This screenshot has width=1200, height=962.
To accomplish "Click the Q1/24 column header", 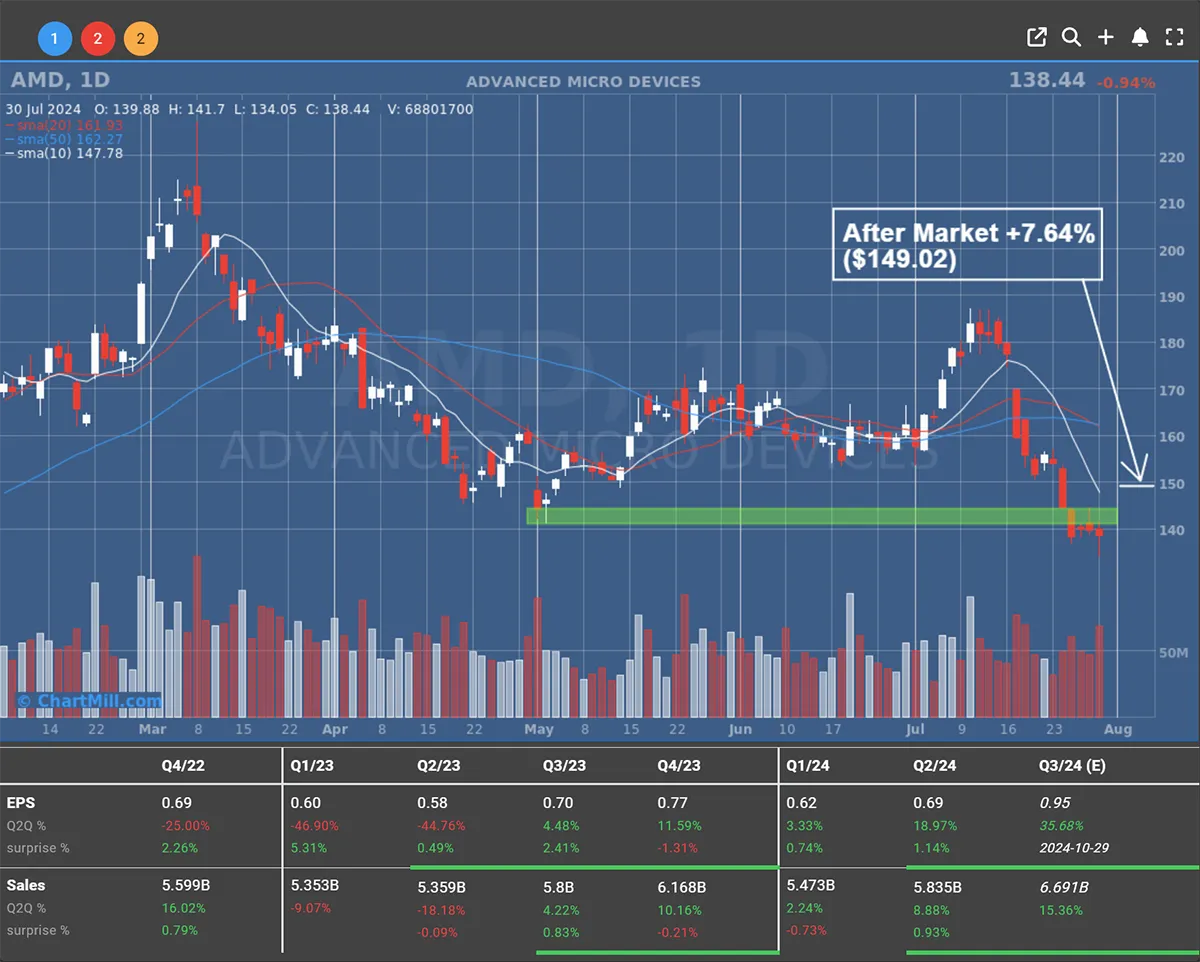I will click(807, 765).
